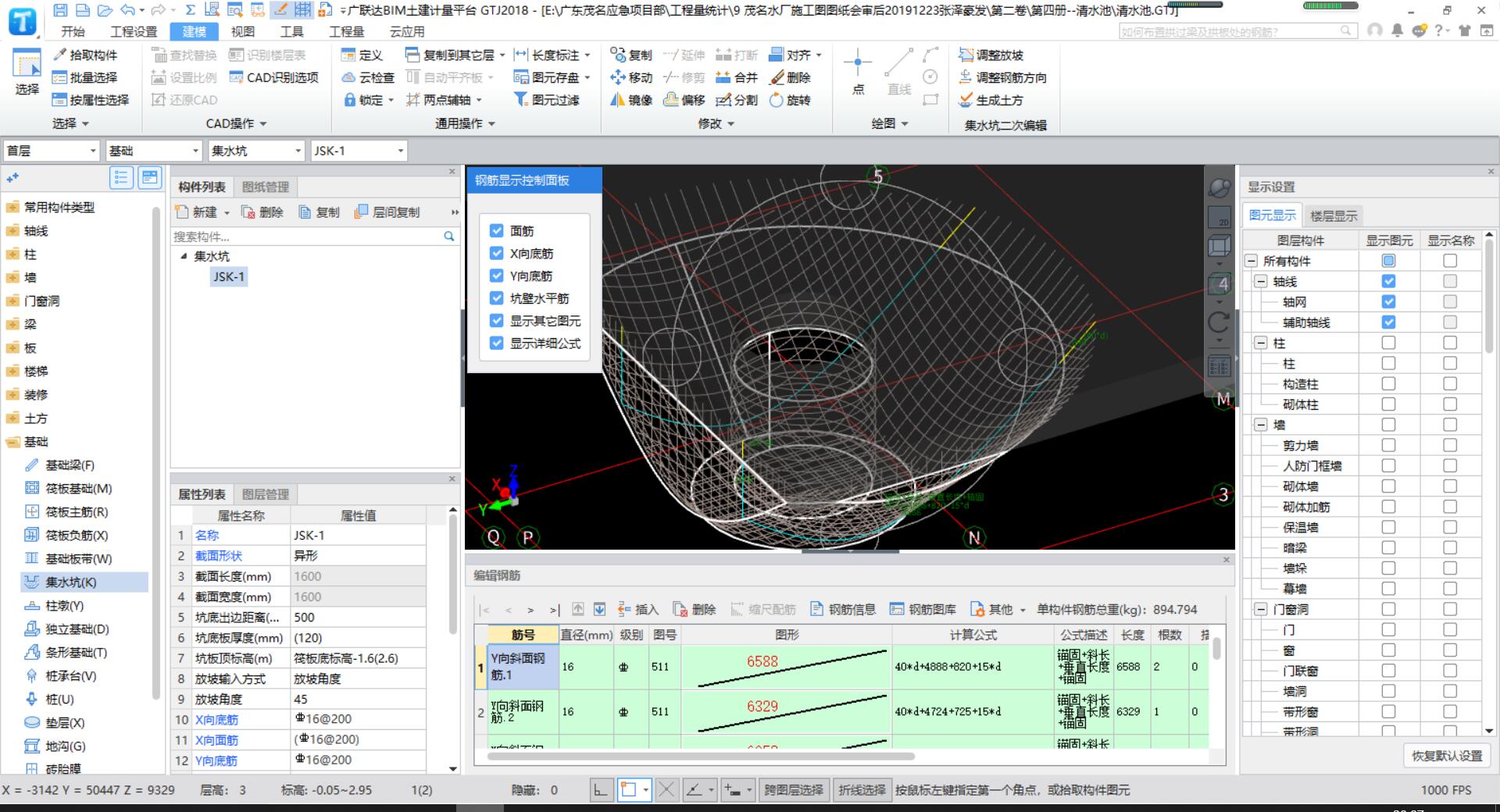Toggle 轴网 显示图元 checkbox
This screenshot has width=1500, height=812.
1388,301
